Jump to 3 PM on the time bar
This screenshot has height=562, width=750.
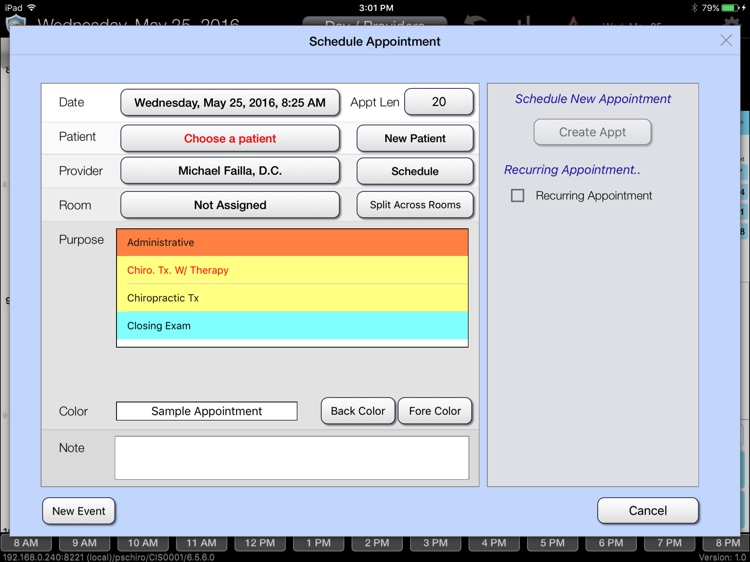(x=435, y=543)
